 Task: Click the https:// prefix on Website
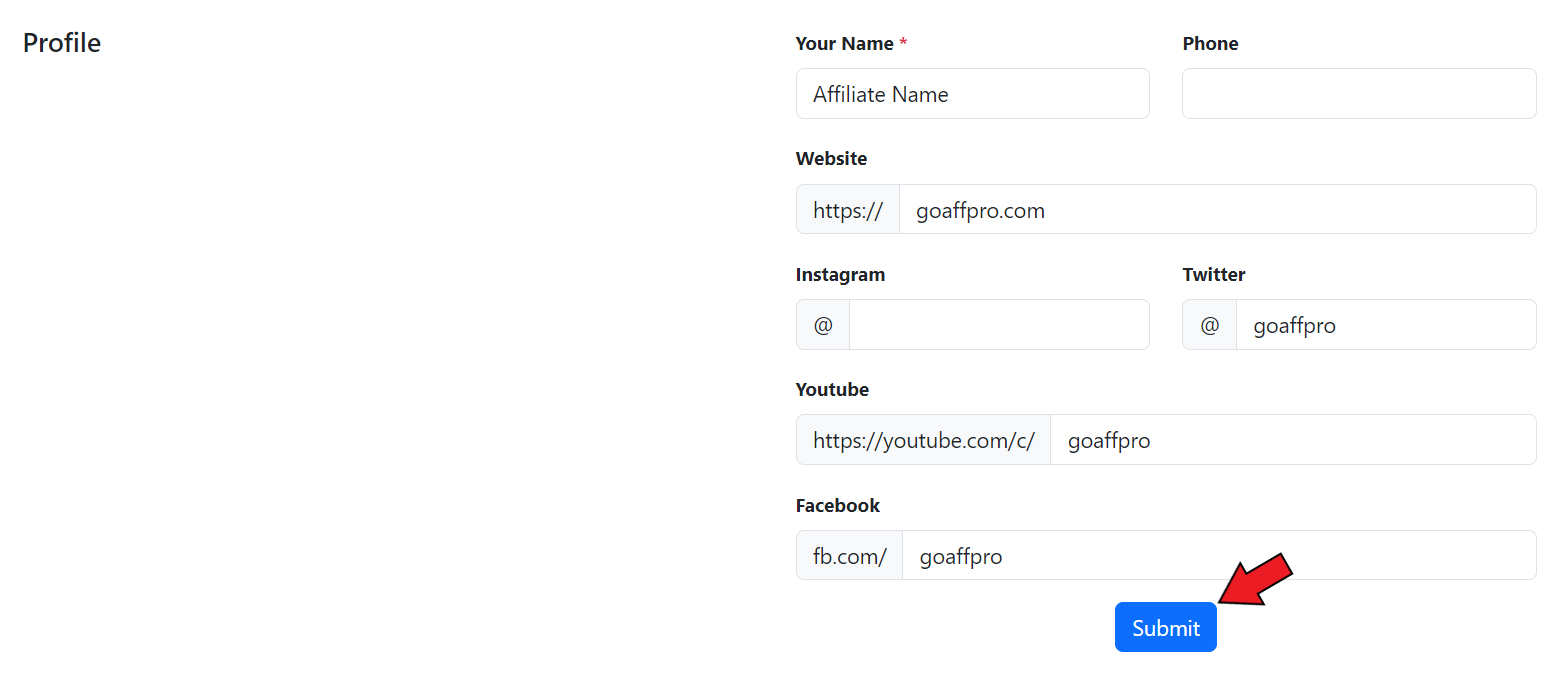(x=848, y=210)
